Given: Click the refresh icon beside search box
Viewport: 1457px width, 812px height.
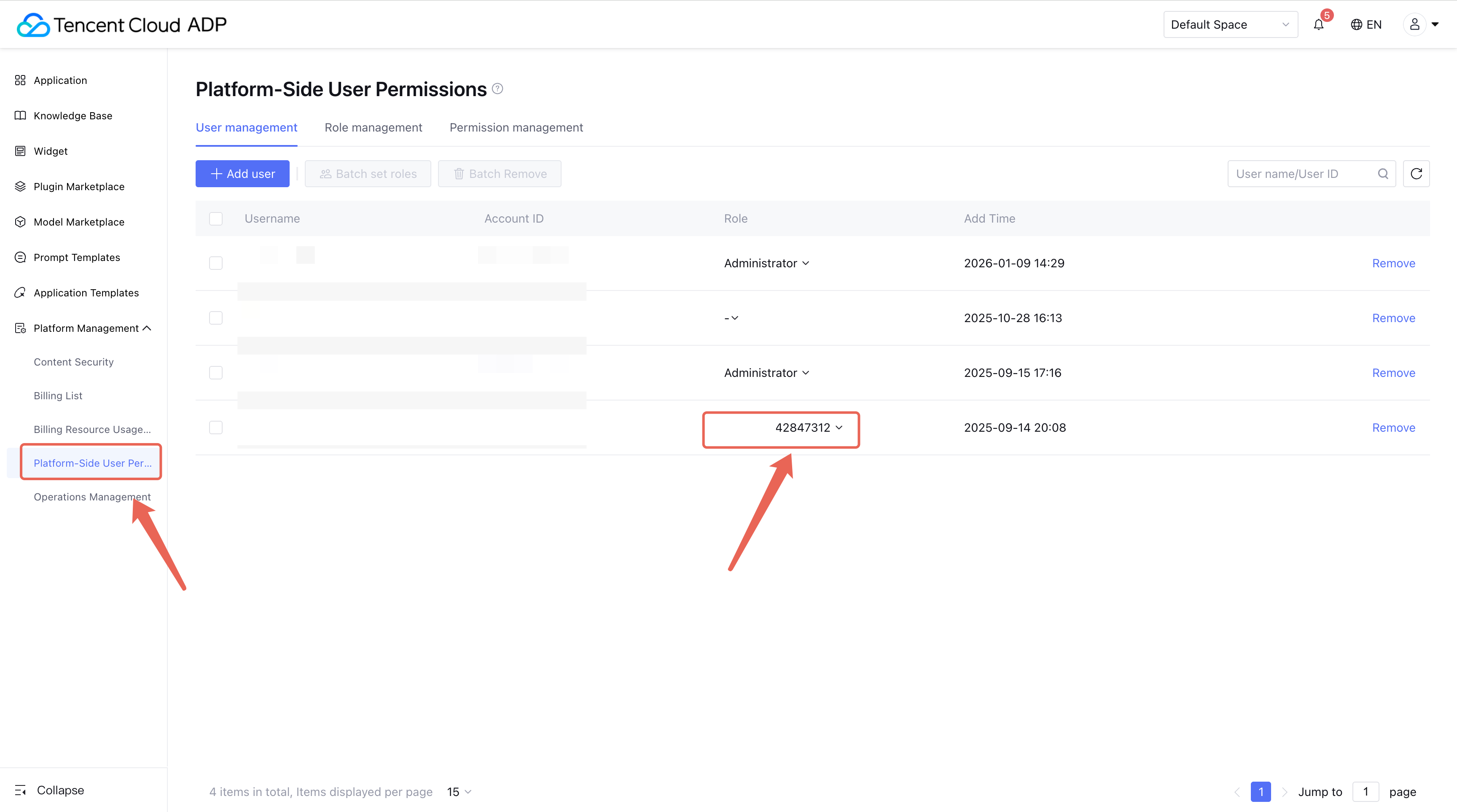Looking at the screenshot, I should [x=1416, y=174].
